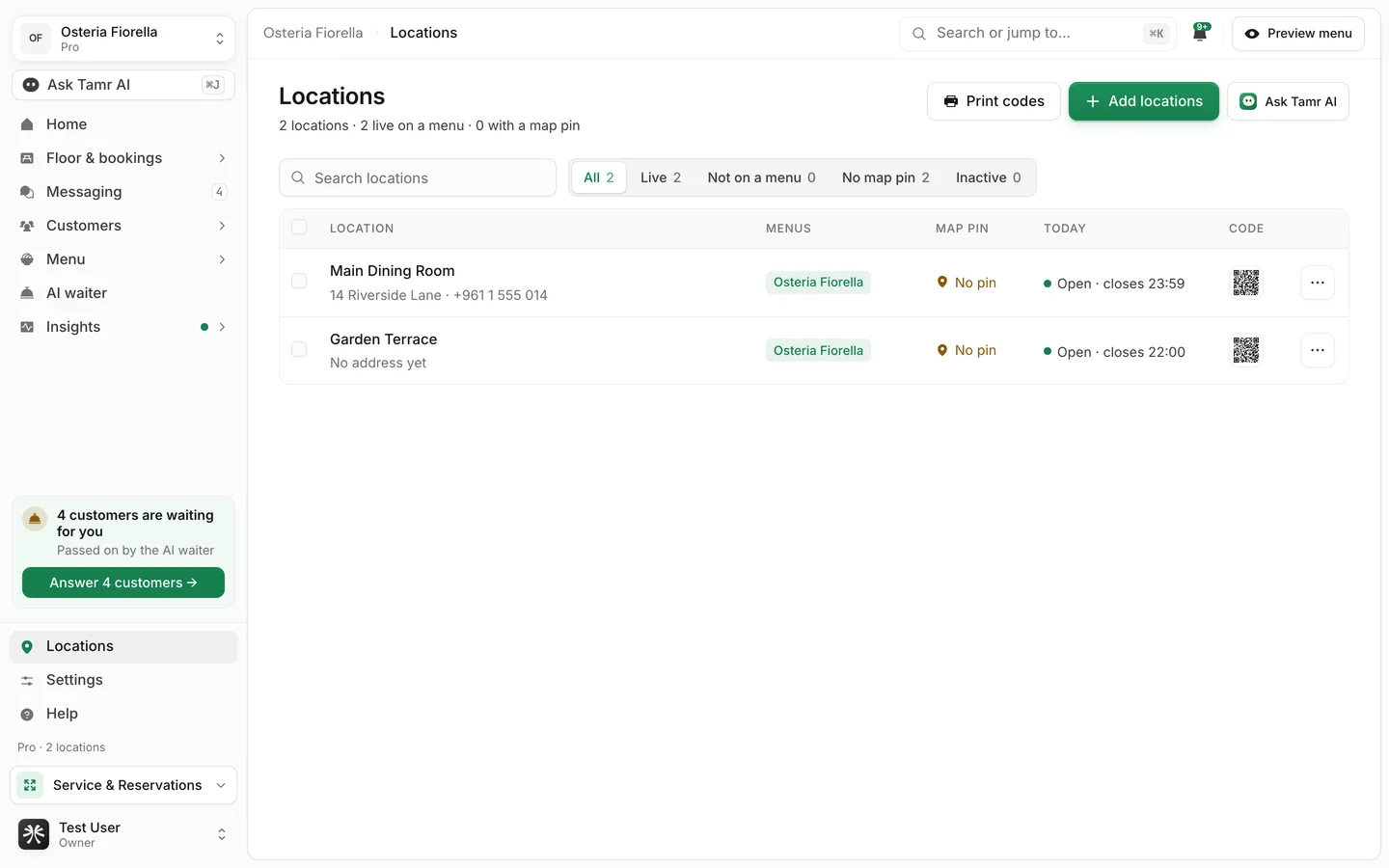1389x868 pixels.
Task: Open the Settings page in sidebar
Action: coord(123,680)
